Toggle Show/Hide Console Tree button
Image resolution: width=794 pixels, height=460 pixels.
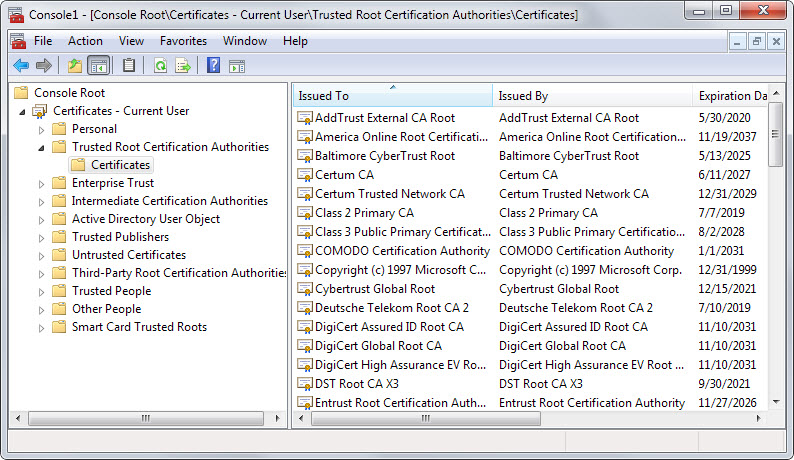(99, 66)
